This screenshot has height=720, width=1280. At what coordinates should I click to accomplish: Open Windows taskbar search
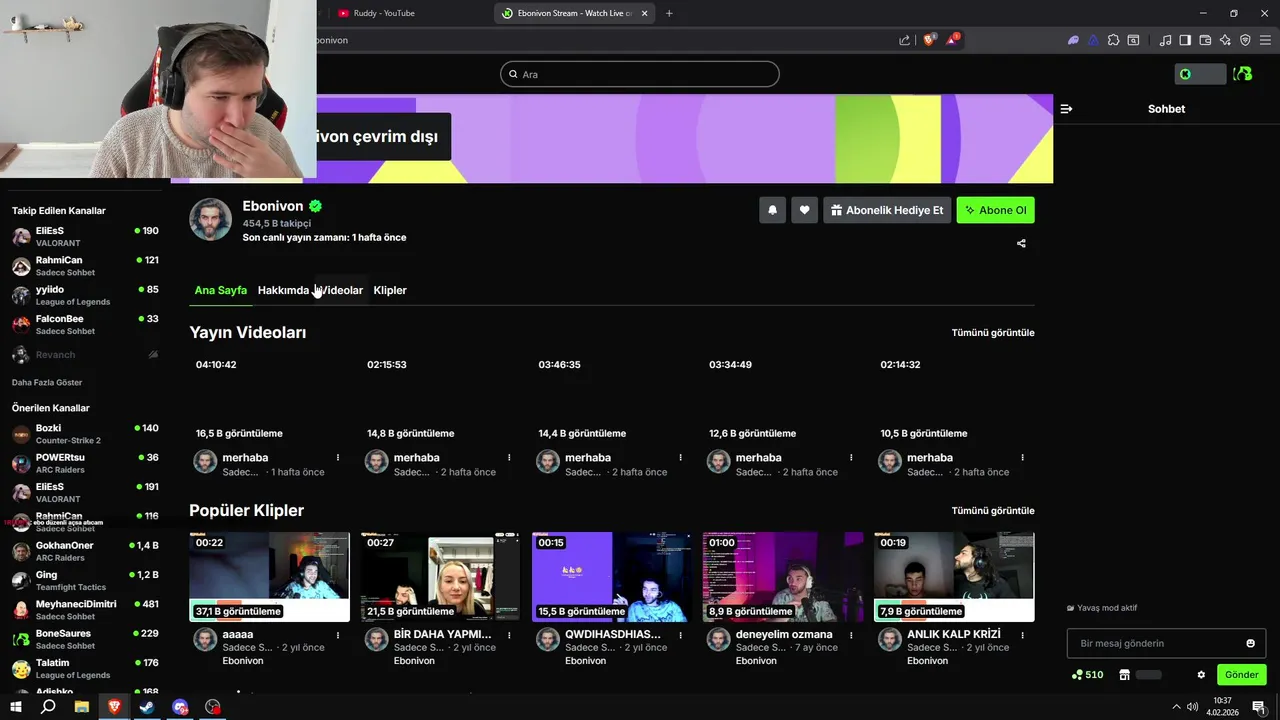[x=48, y=707]
